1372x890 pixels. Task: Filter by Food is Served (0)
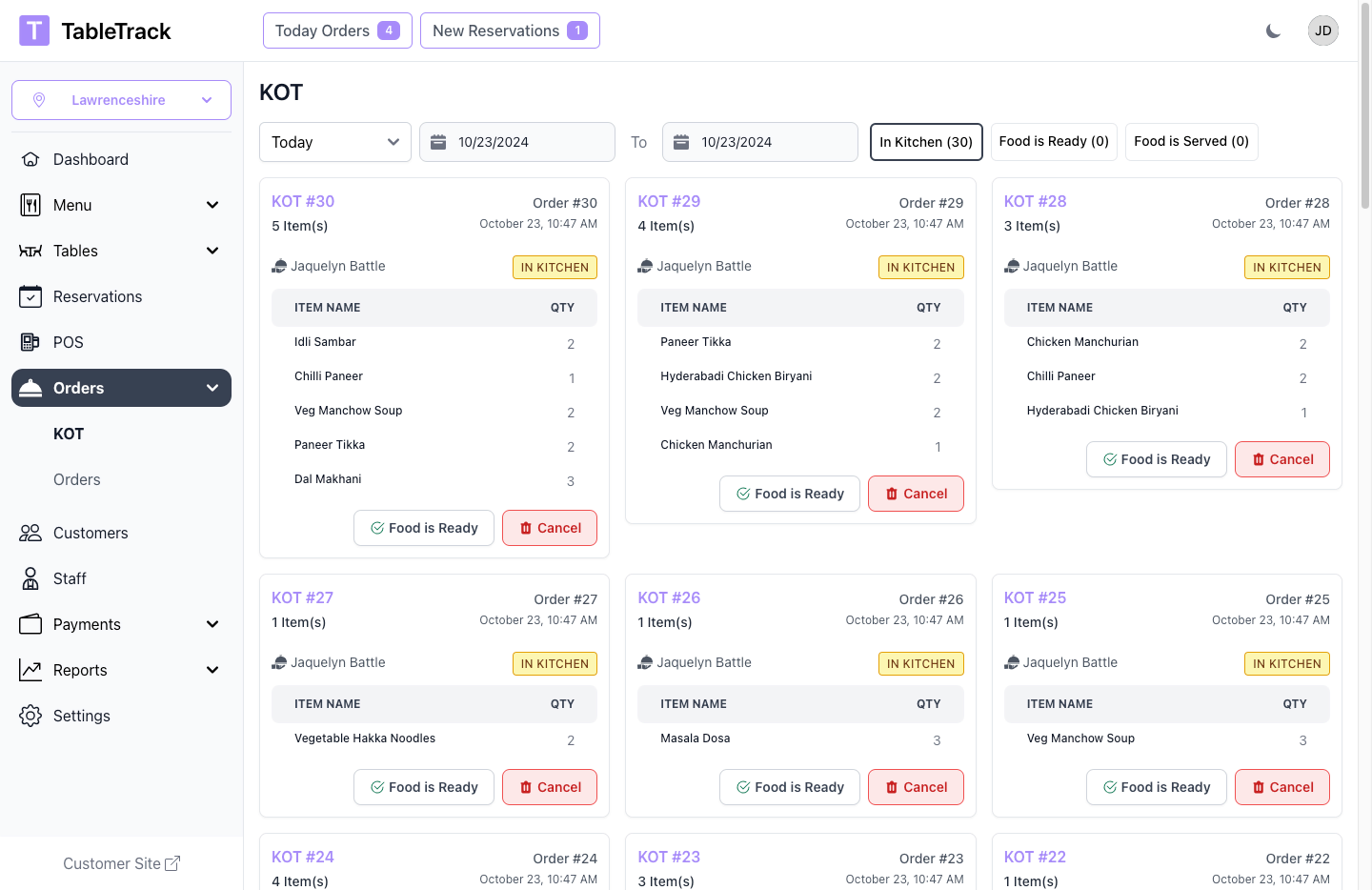(1191, 142)
